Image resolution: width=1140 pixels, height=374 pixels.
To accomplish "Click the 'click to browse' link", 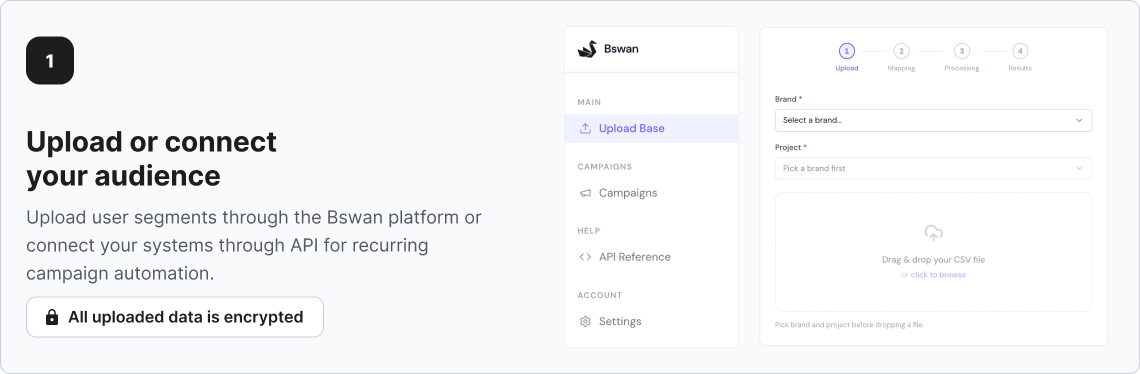I will point(938,275).
